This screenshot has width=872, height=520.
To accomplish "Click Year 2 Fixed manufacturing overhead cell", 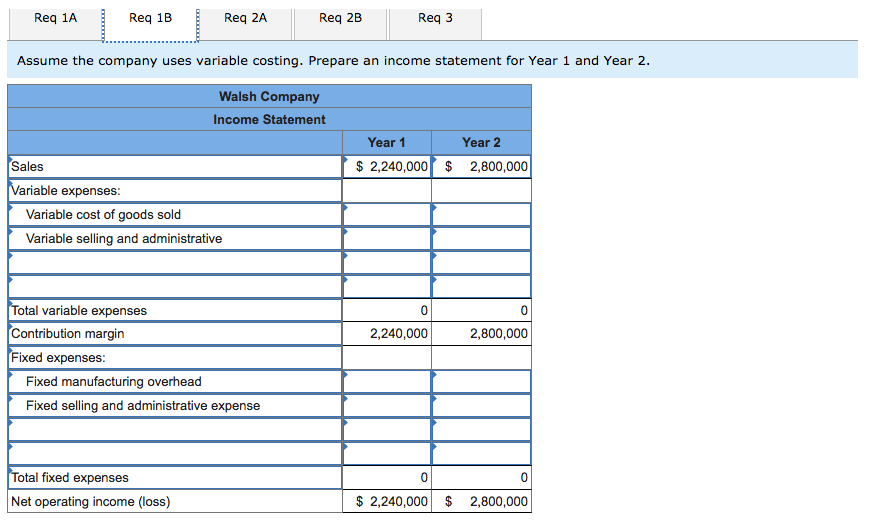I will (x=482, y=382).
